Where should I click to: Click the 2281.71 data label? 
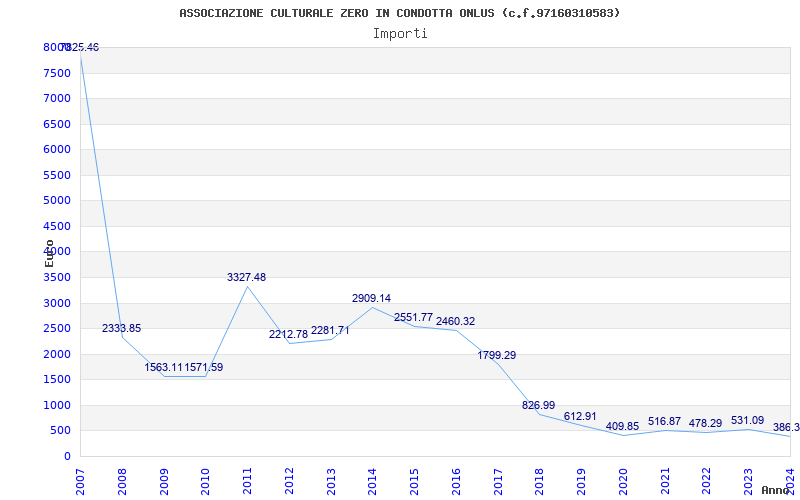(330, 331)
